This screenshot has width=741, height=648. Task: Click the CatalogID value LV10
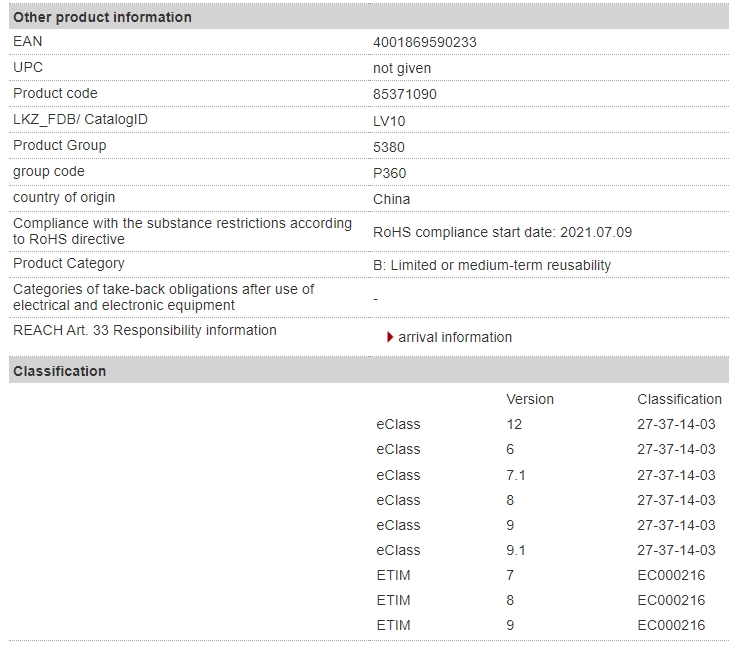coord(389,120)
